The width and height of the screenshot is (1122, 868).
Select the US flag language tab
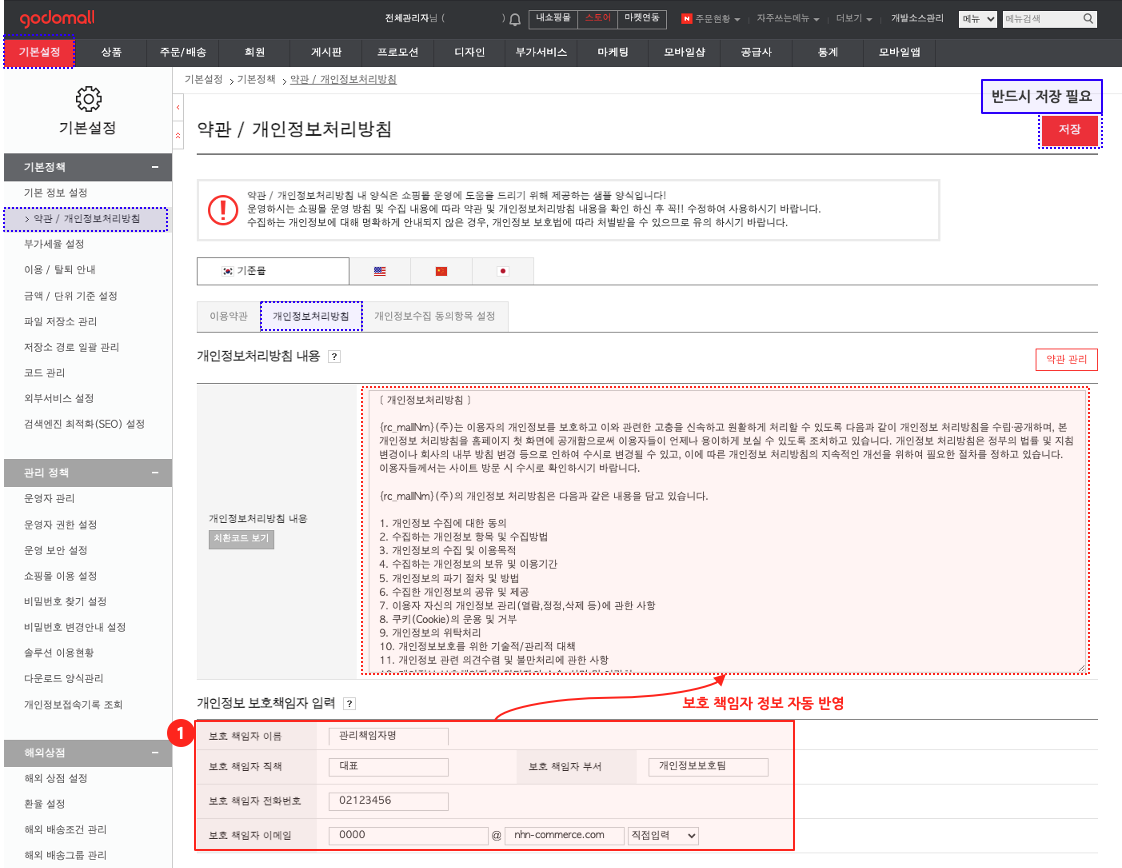379,271
